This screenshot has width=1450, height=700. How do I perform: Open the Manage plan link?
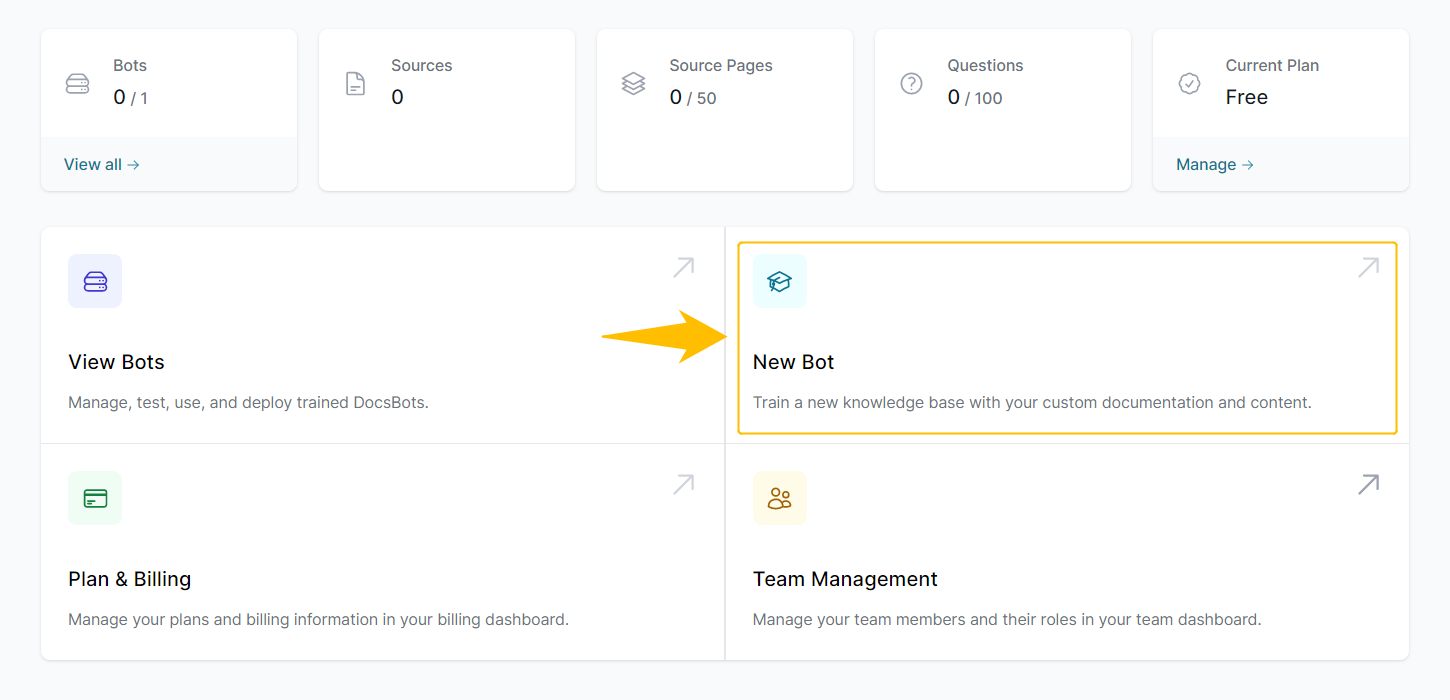coord(1215,164)
